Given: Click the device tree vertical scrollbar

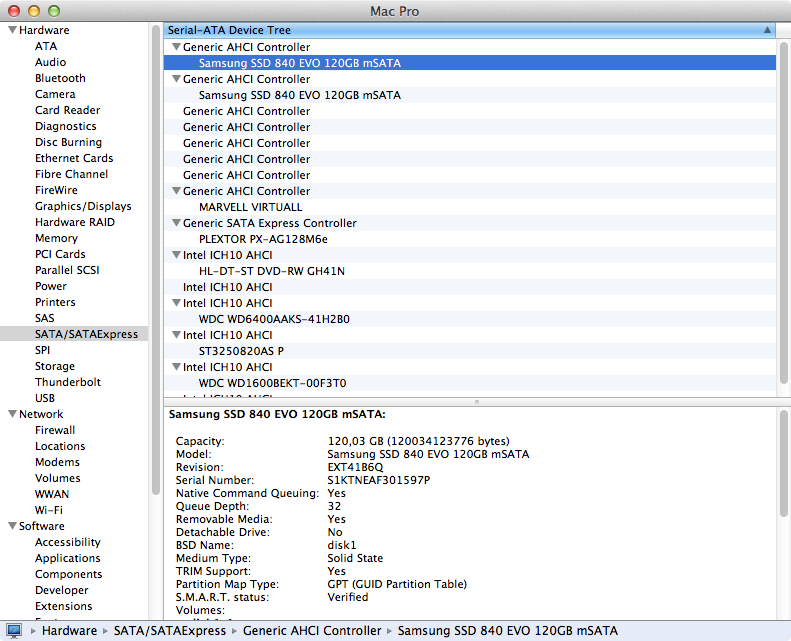Looking at the screenshot, I should tap(783, 213).
